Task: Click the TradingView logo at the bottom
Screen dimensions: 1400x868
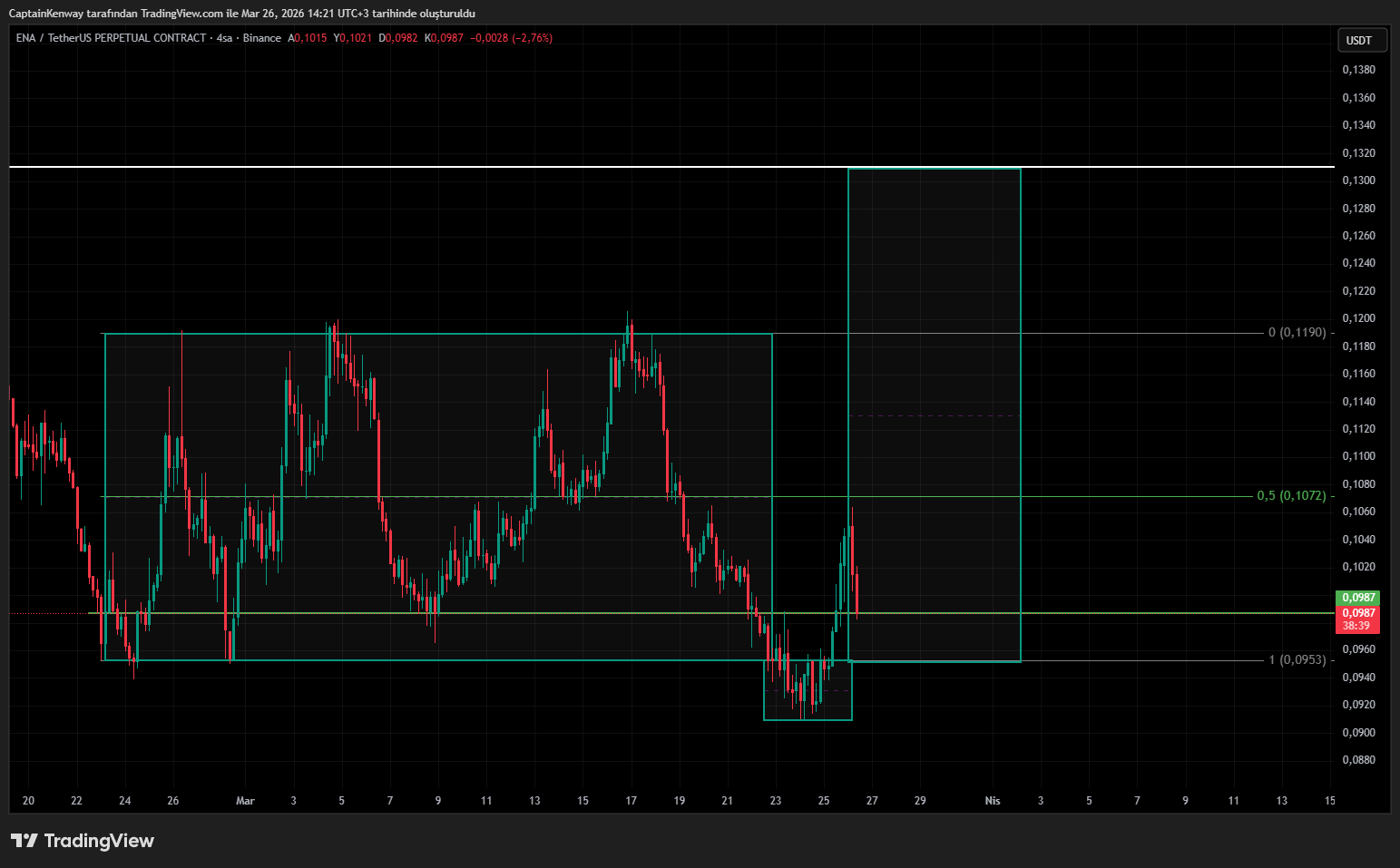Action: pos(83,841)
